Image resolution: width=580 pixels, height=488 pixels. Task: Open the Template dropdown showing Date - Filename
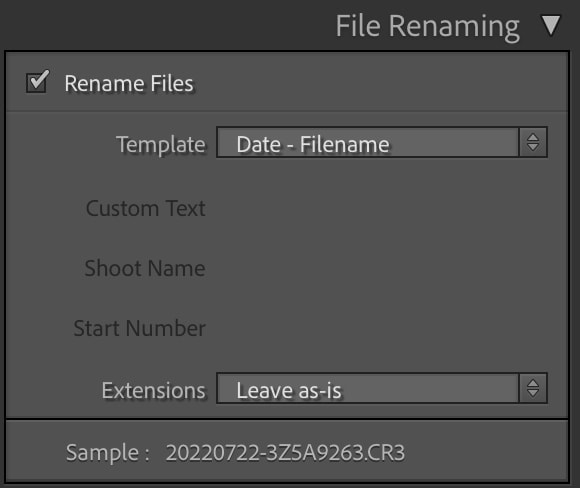click(382, 143)
